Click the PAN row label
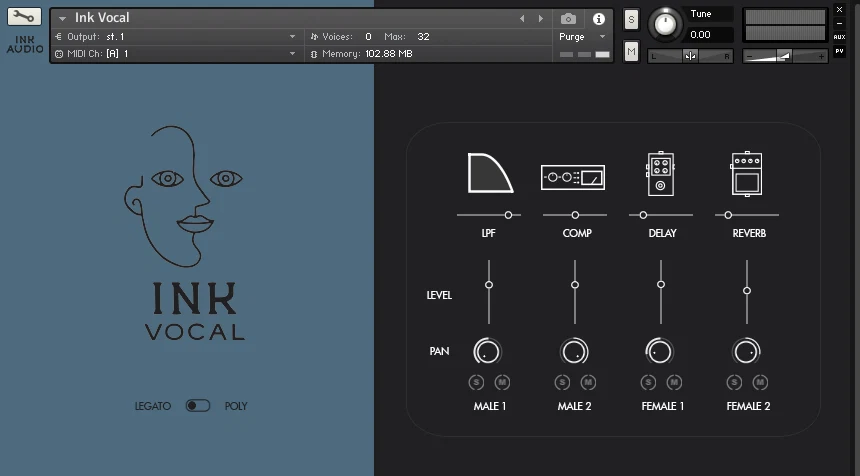The width and height of the screenshot is (860, 476). 439,351
